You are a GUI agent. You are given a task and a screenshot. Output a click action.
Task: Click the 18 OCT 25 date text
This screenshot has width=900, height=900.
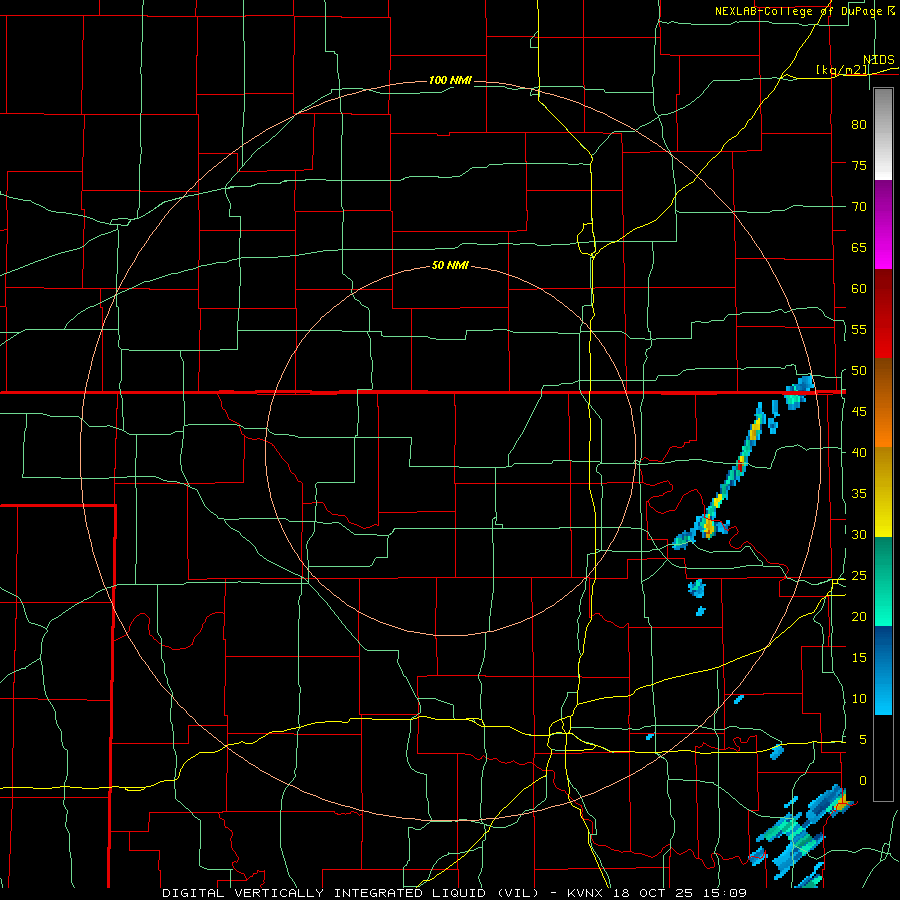(653, 893)
